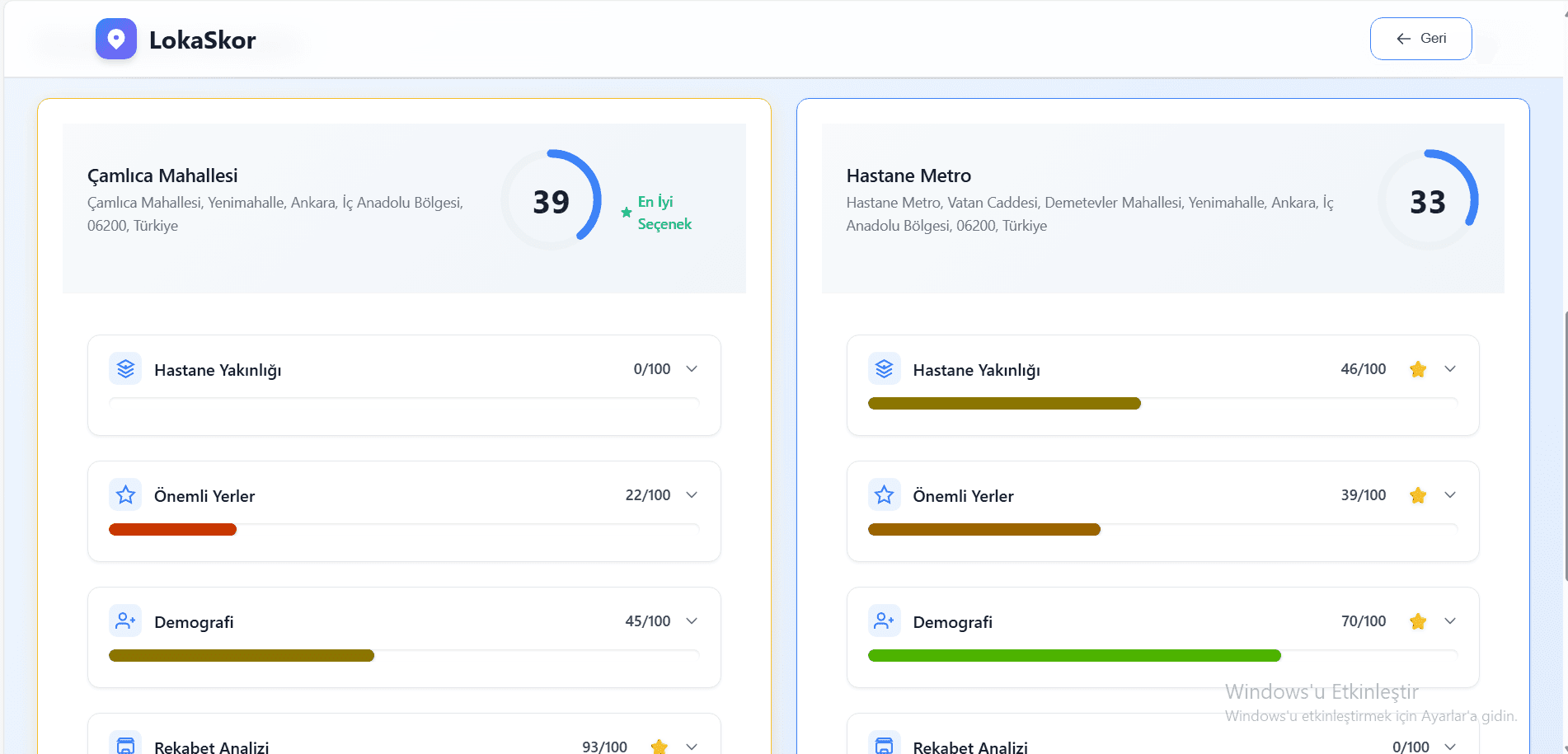
Task: Click the Demografi label in Çamlıca card
Action: coord(194,622)
